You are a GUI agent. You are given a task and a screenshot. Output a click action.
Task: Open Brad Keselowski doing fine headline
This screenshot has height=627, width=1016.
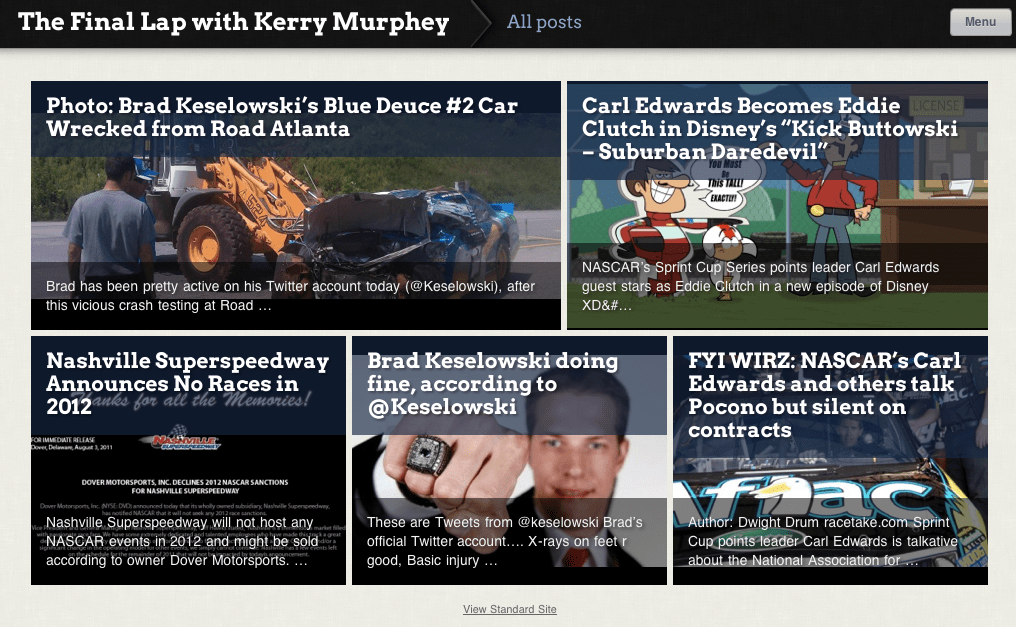(492, 383)
